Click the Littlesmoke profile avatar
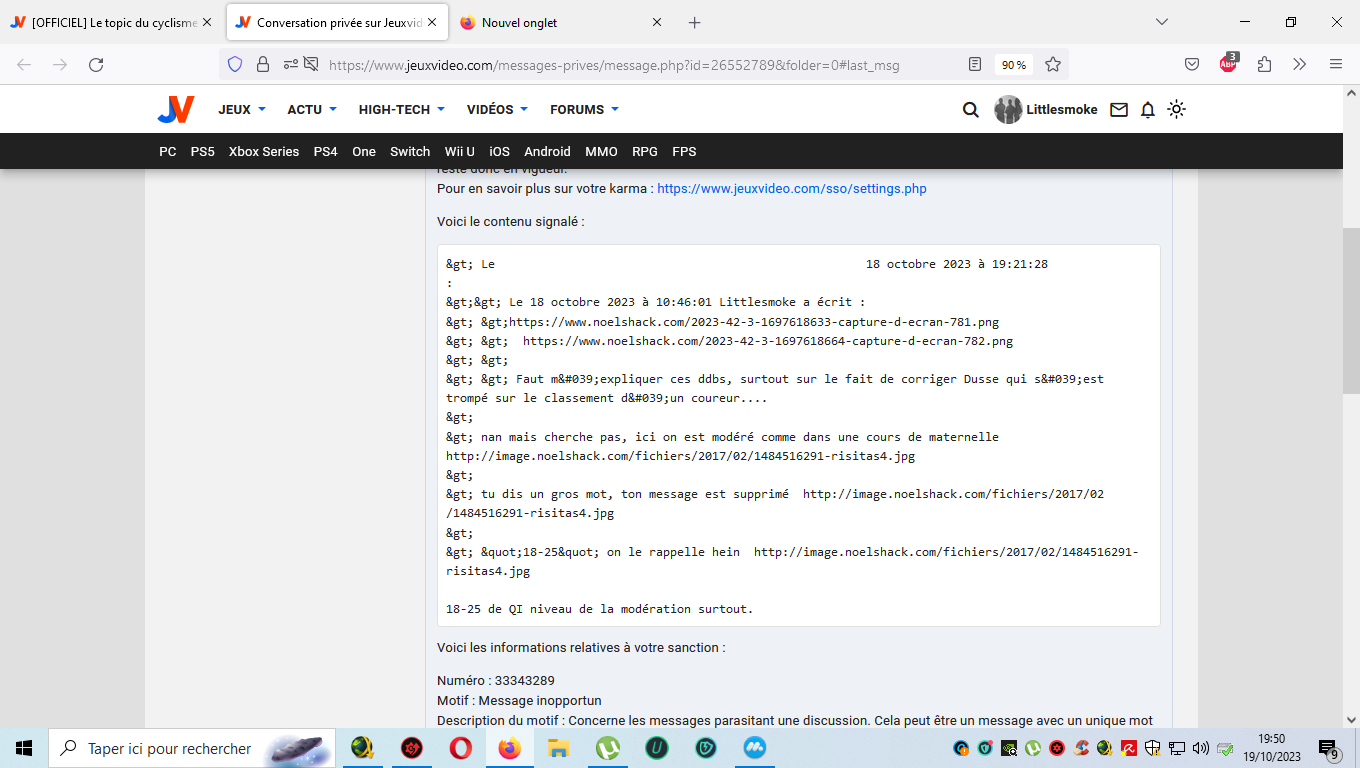The height and width of the screenshot is (768, 1360). tap(1008, 110)
